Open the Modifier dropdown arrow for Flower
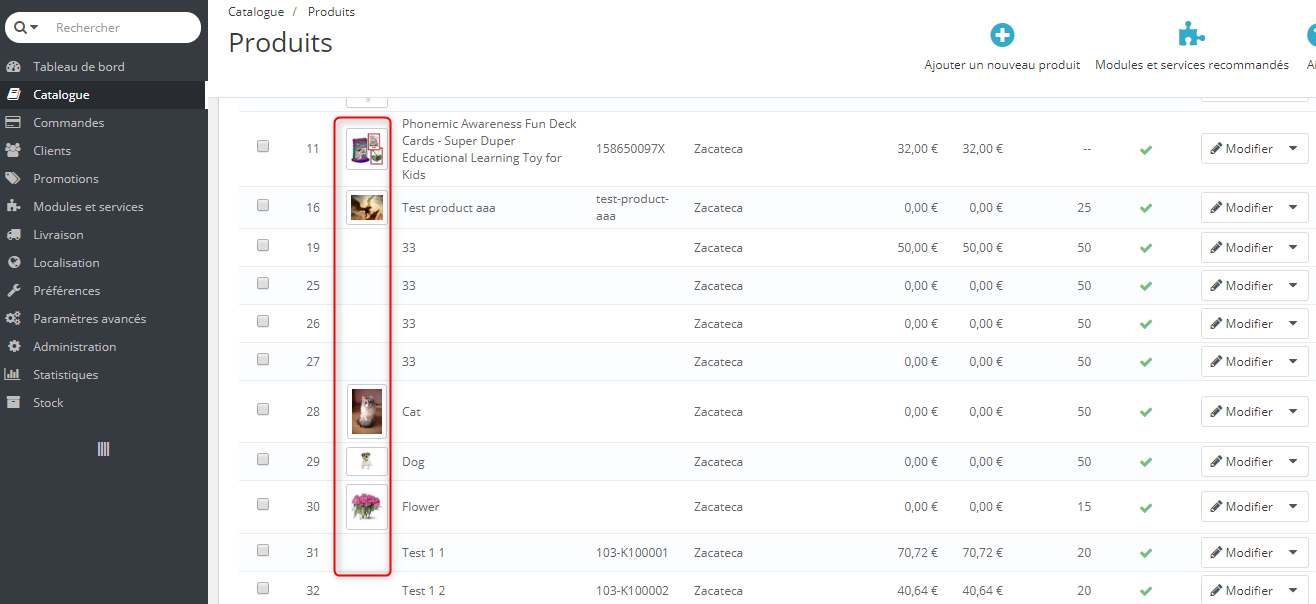Image resolution: width=1316 pixels, height=604 pixels. pyautogui.click(x=1294, y=507)
